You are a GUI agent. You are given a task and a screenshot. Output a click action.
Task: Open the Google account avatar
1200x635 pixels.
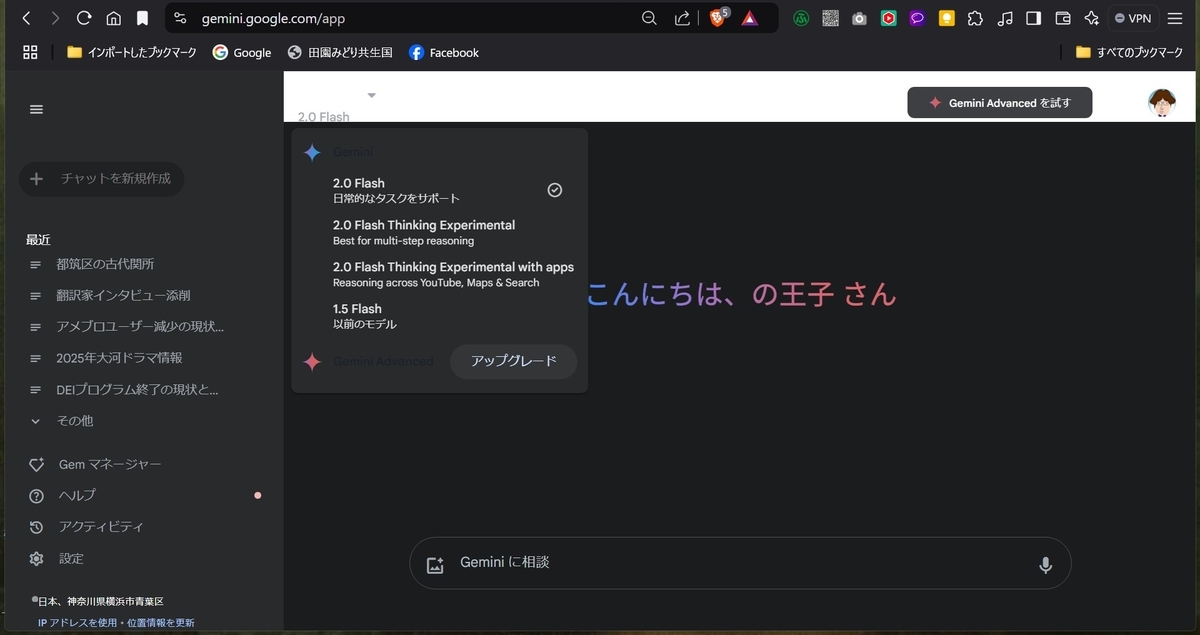[1162, 102]
